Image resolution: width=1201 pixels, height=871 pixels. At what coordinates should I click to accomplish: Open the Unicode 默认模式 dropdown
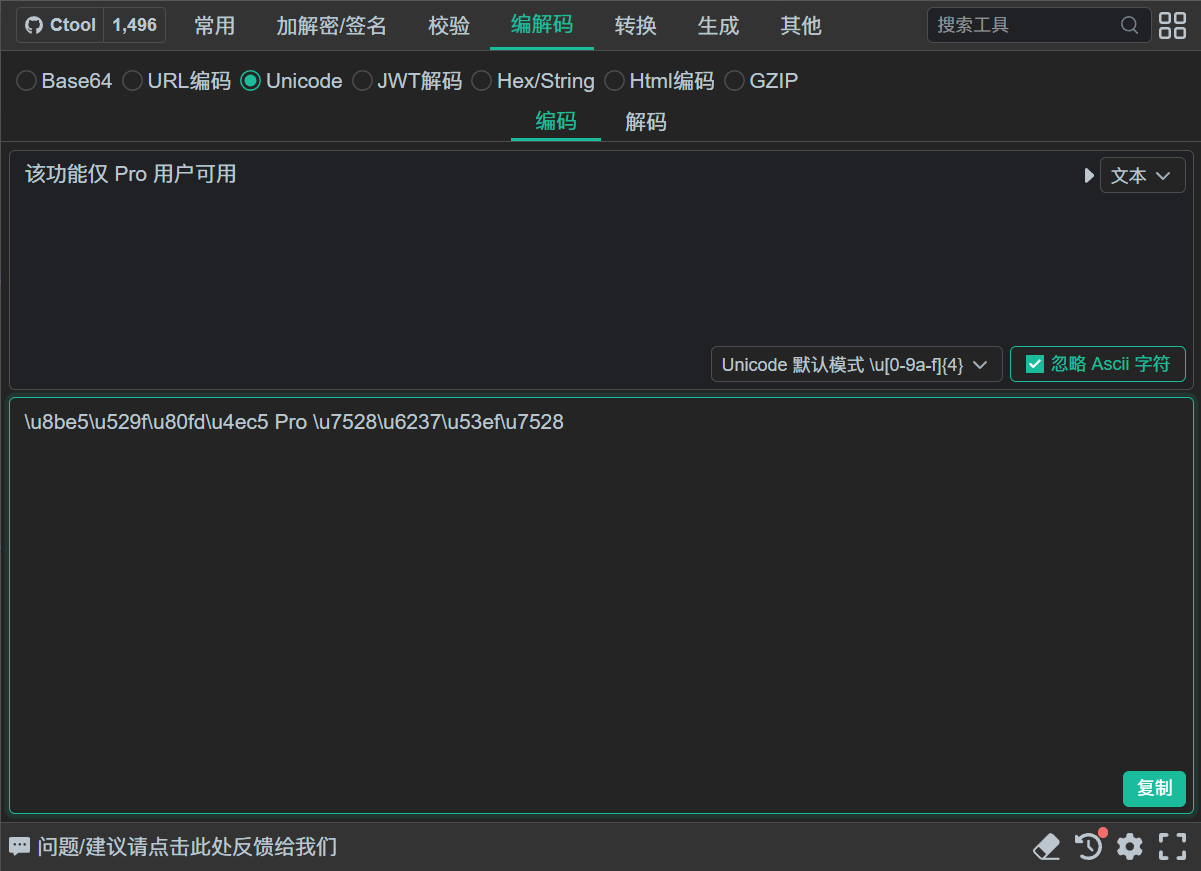857,364
